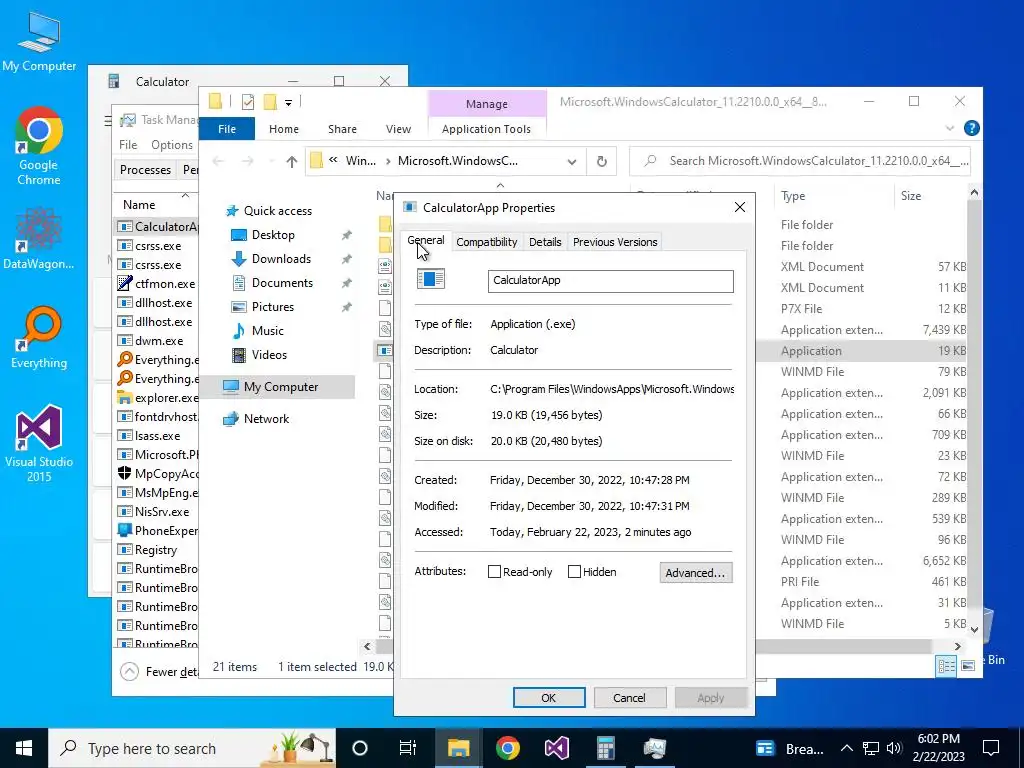Switch to Previous Versions tab
The image size is (1024, 768).
tap(615, 242)
